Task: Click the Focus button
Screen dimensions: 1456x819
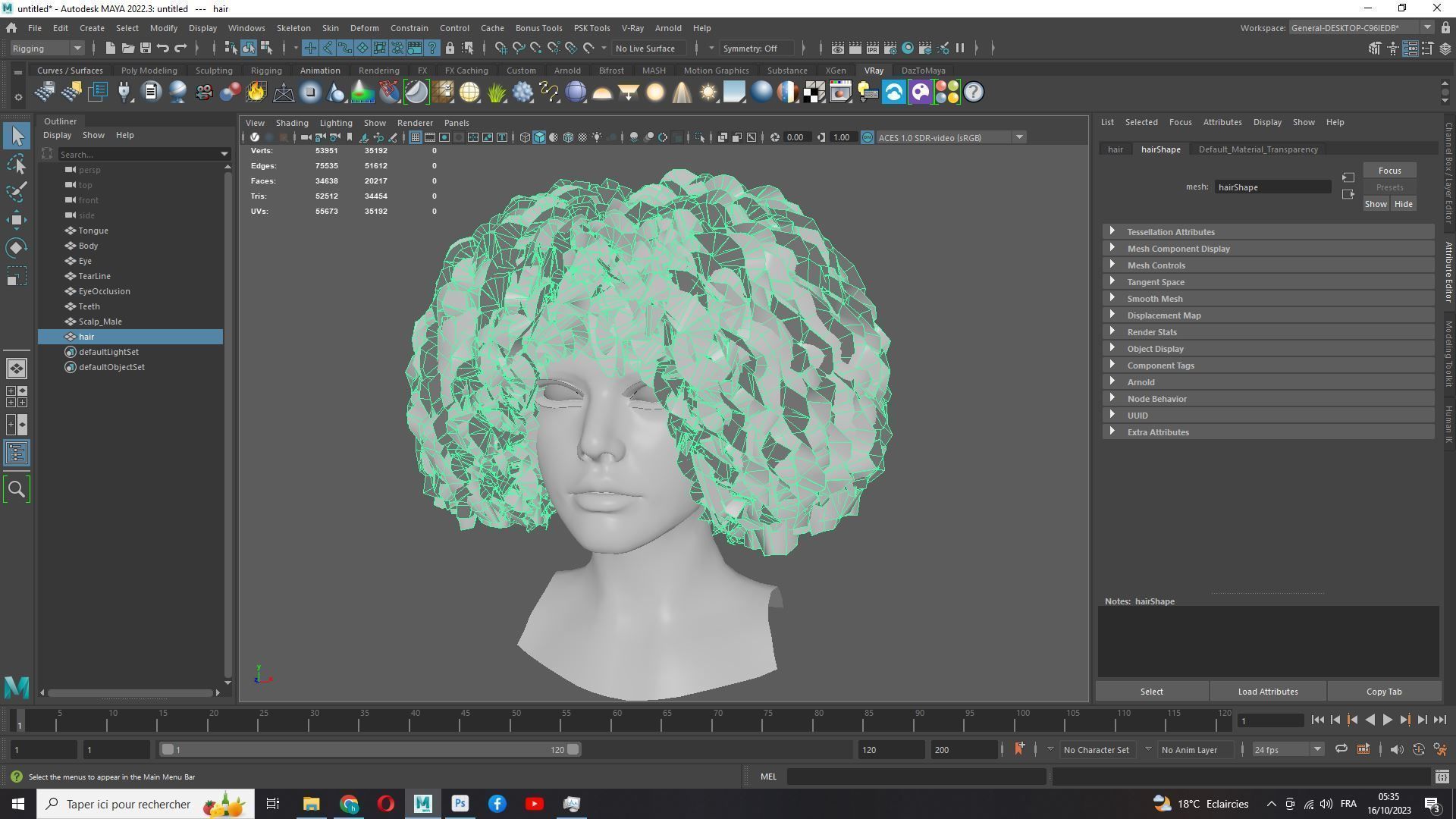Action: coord(1389,171)
